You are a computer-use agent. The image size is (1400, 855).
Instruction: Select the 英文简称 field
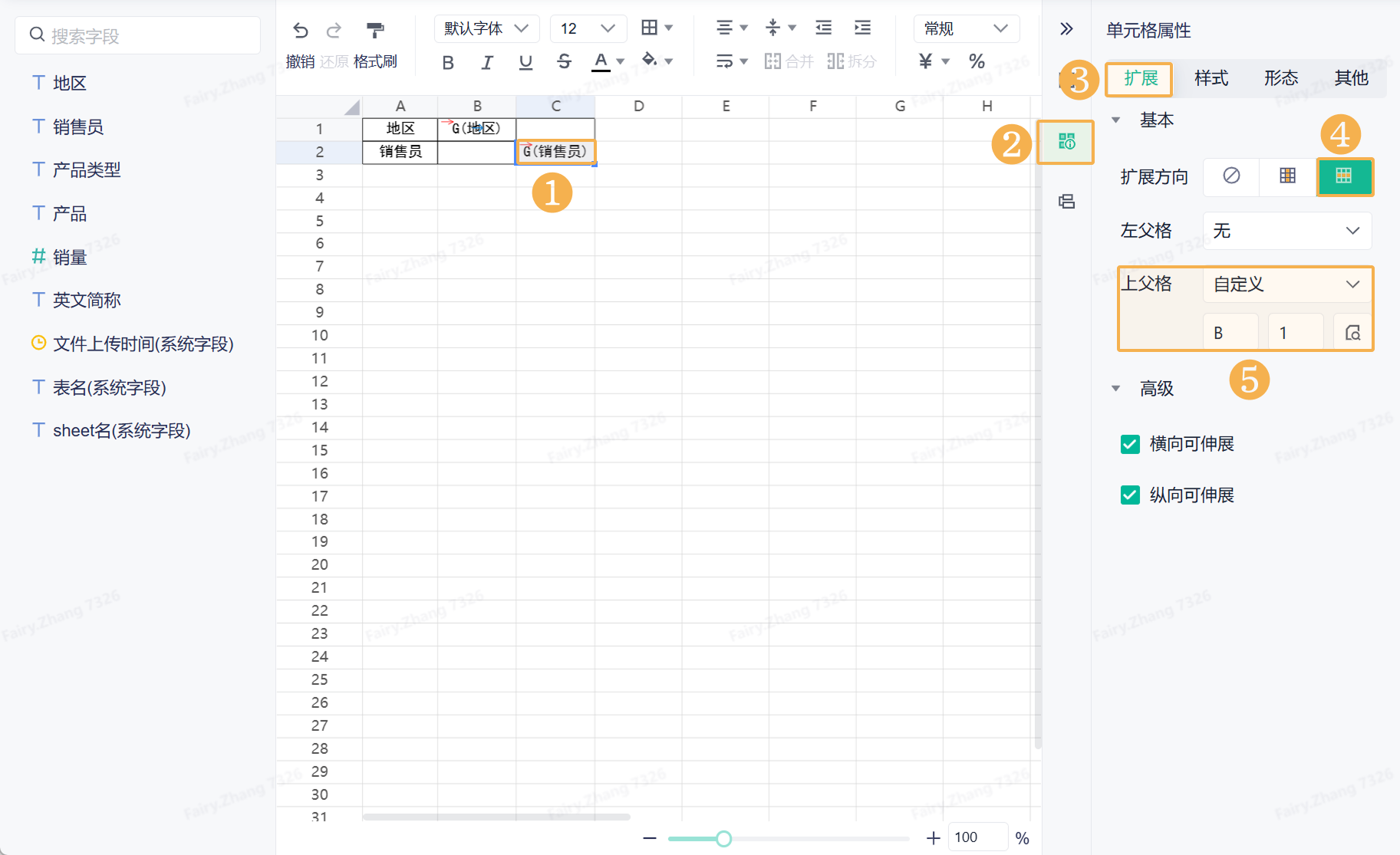[x=87, y=300]
